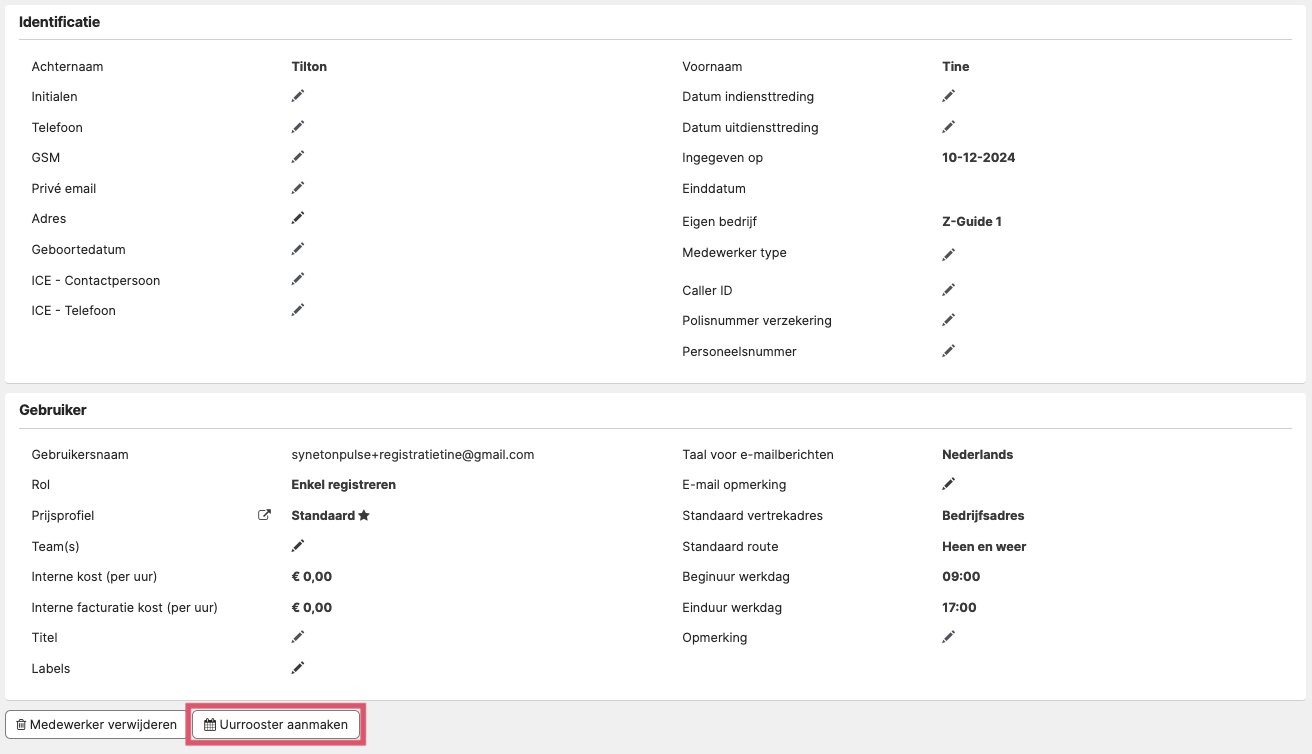This screenshot has width=1312, height=754.
Task: Edit ICE - Contactpersoon via pencil icon
Action: (298, 279)
